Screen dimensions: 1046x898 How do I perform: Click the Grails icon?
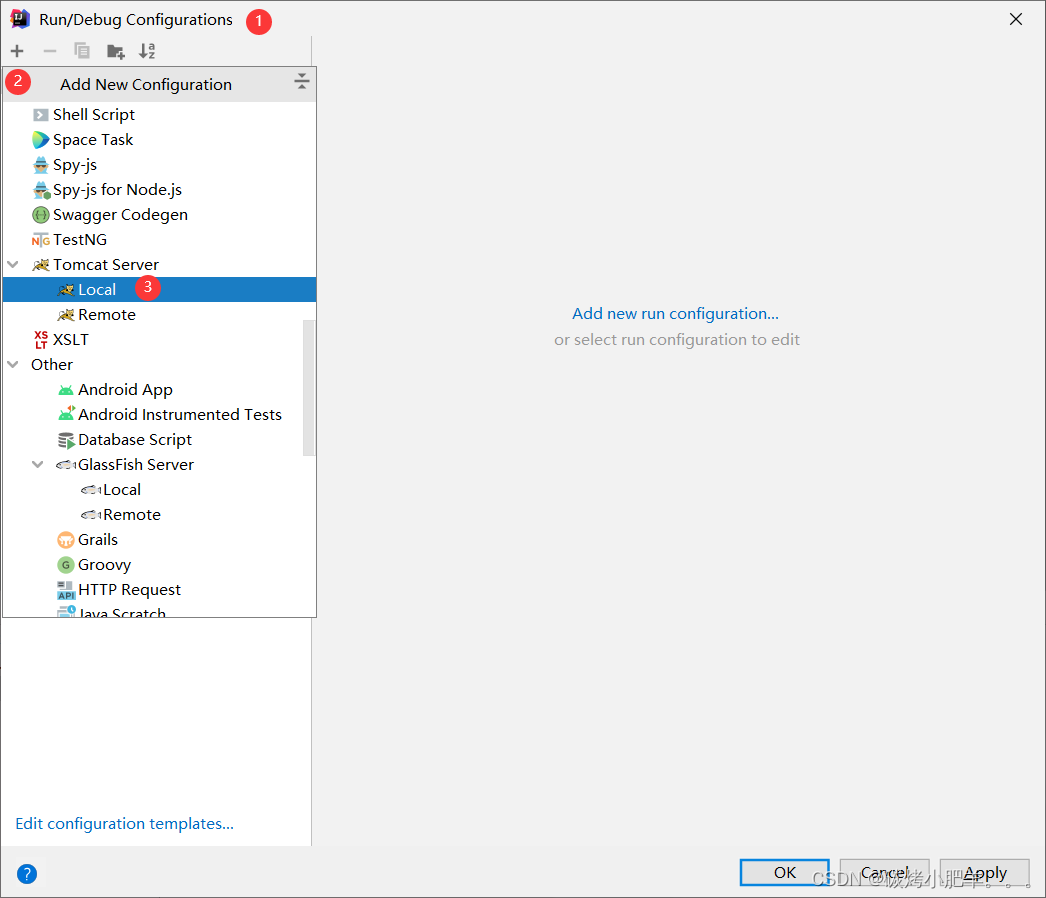tap(65, 540)
